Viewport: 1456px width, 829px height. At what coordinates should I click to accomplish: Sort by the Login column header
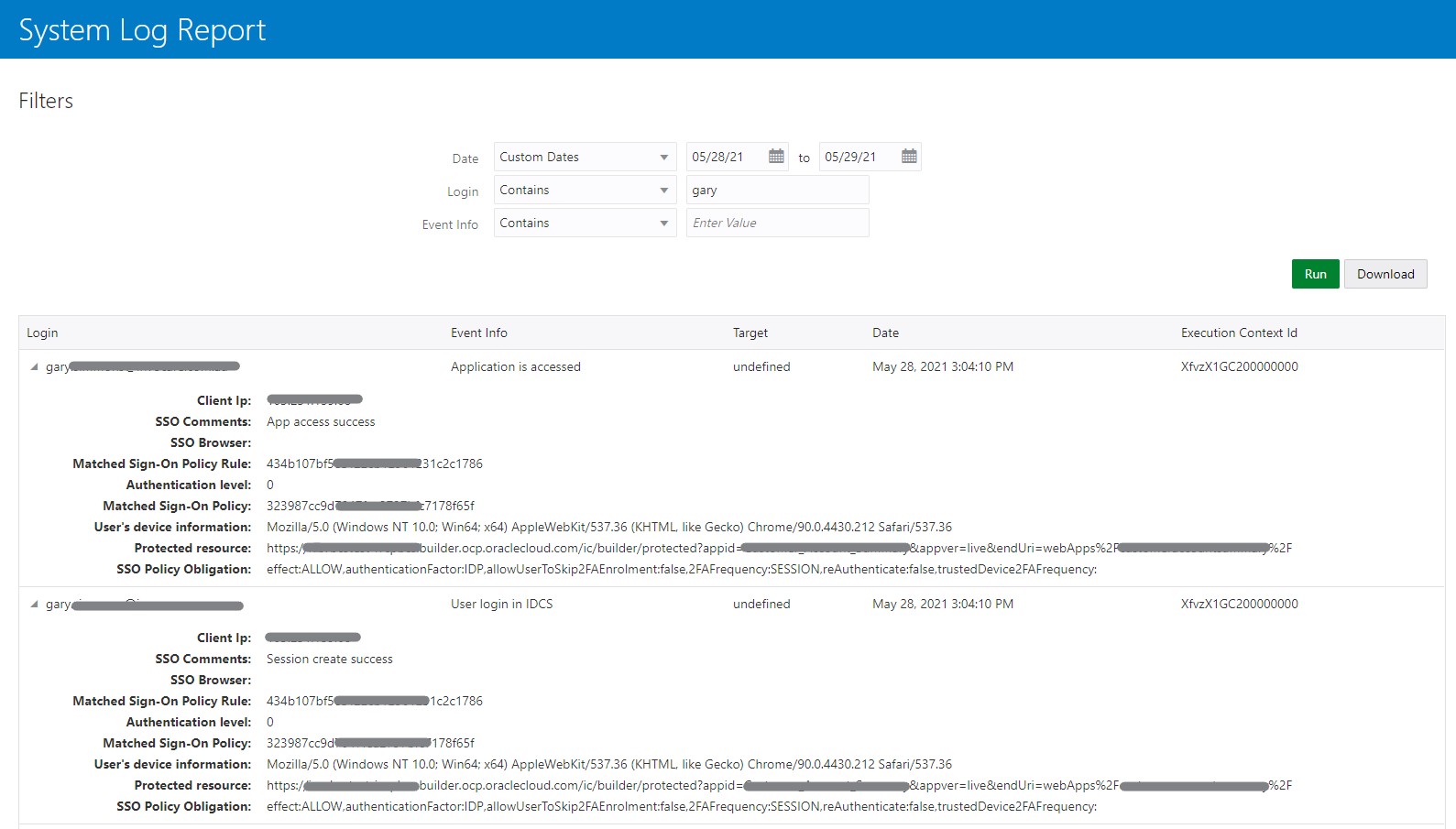pos(42,333)
